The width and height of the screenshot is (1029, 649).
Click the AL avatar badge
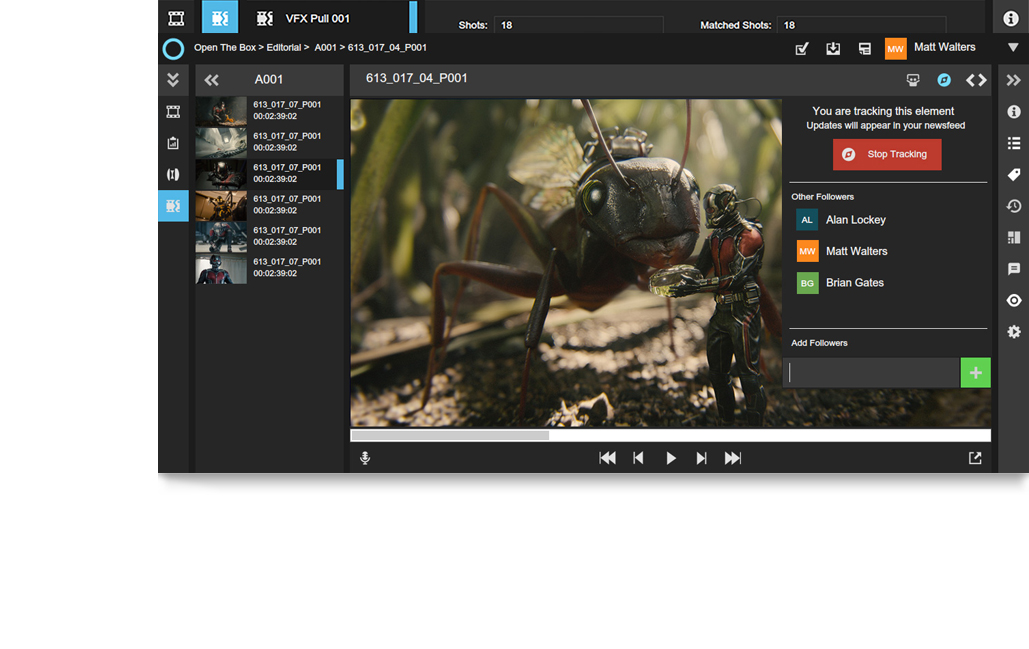pyautogui.click(x=807, y=220)
